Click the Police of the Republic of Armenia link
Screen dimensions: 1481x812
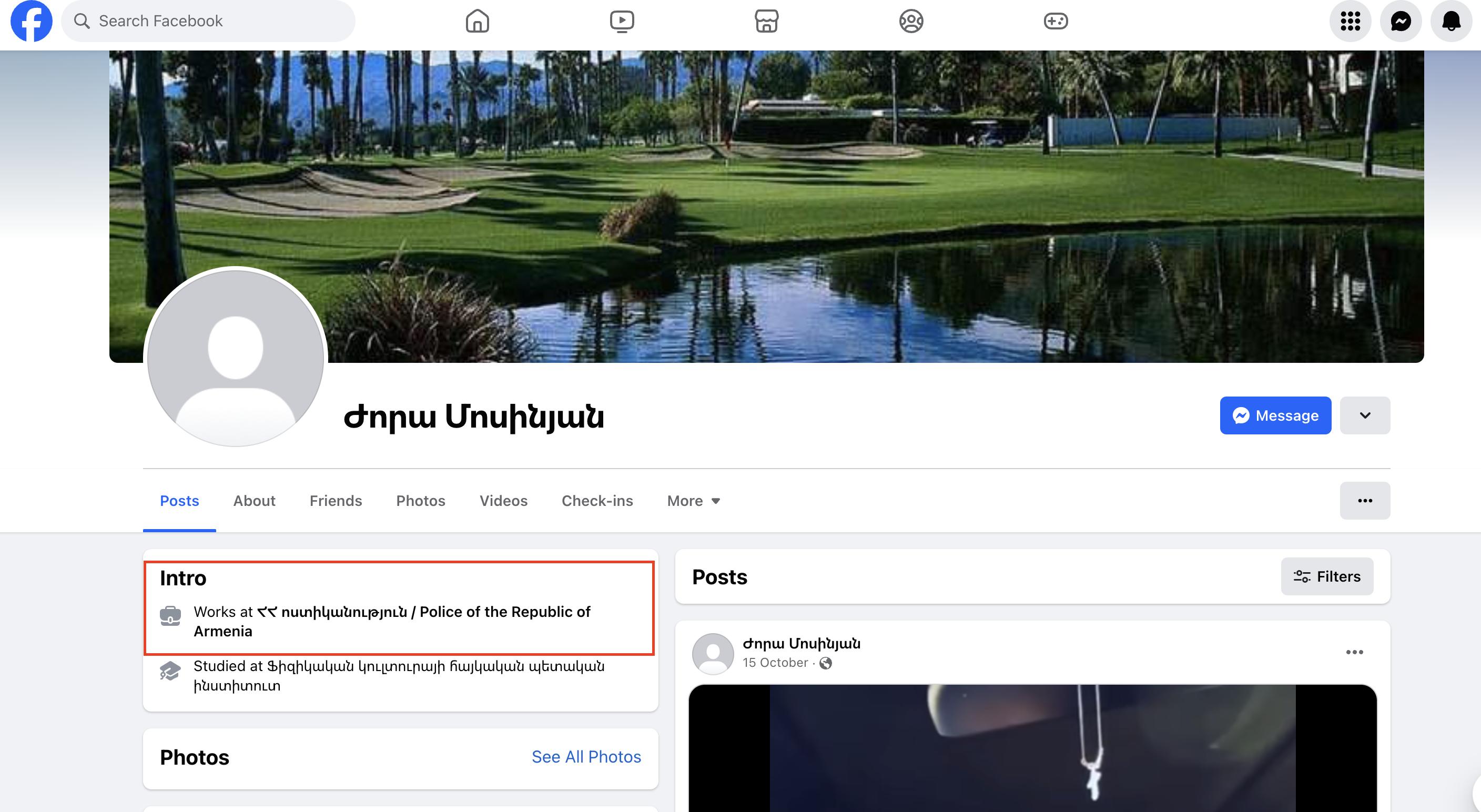click(x=392, y=622)
